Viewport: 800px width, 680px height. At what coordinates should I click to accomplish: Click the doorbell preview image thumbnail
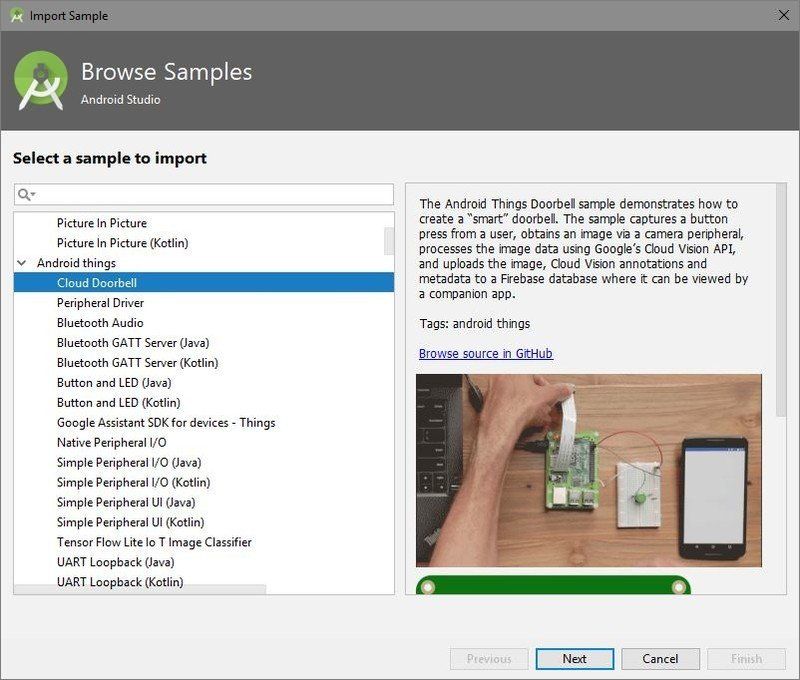[x=590, y=470]
